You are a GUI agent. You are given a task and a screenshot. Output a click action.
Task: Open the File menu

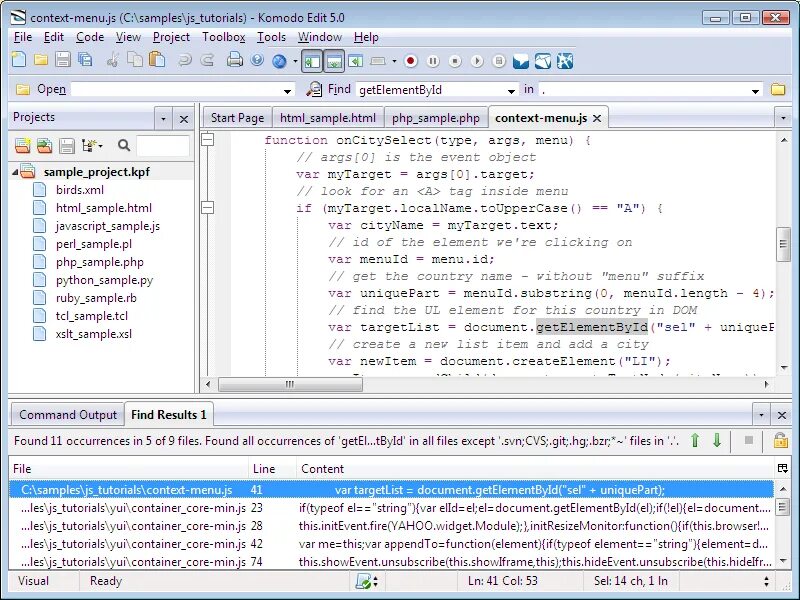click(23, 37)
